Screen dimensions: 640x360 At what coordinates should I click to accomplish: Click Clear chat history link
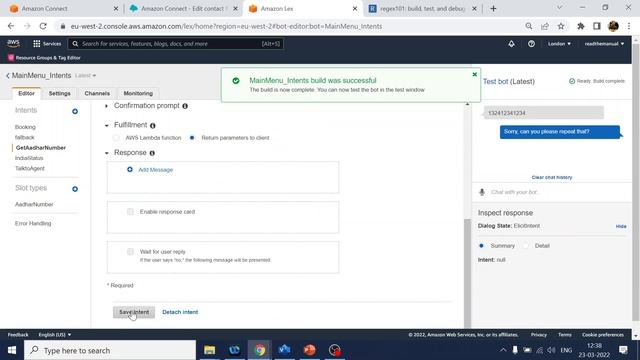coord(552,177)
